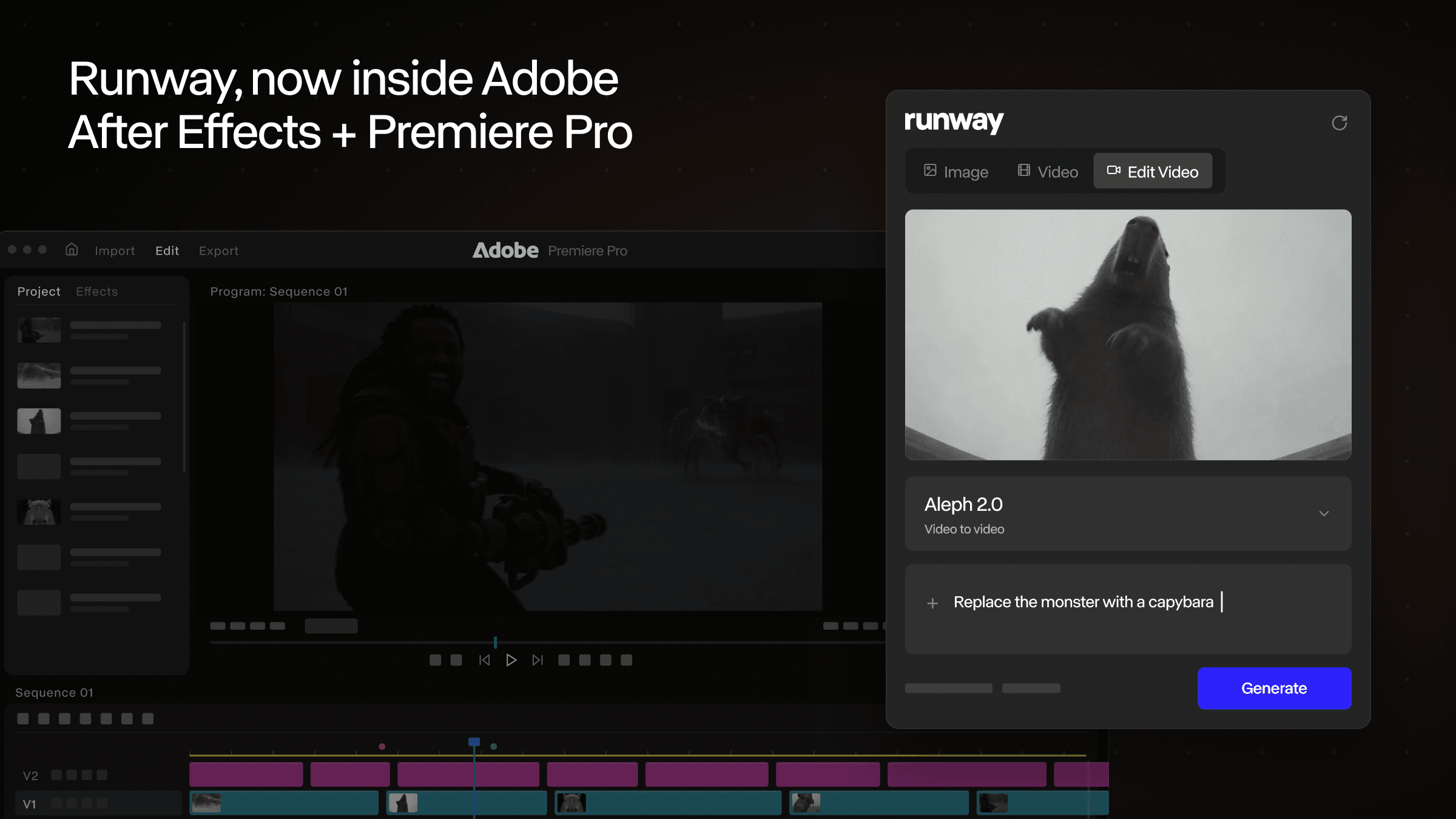This screenshot has width=1456, height=819.
Task: Switch to the Effects panel tab
Action: tap(96, 291)
